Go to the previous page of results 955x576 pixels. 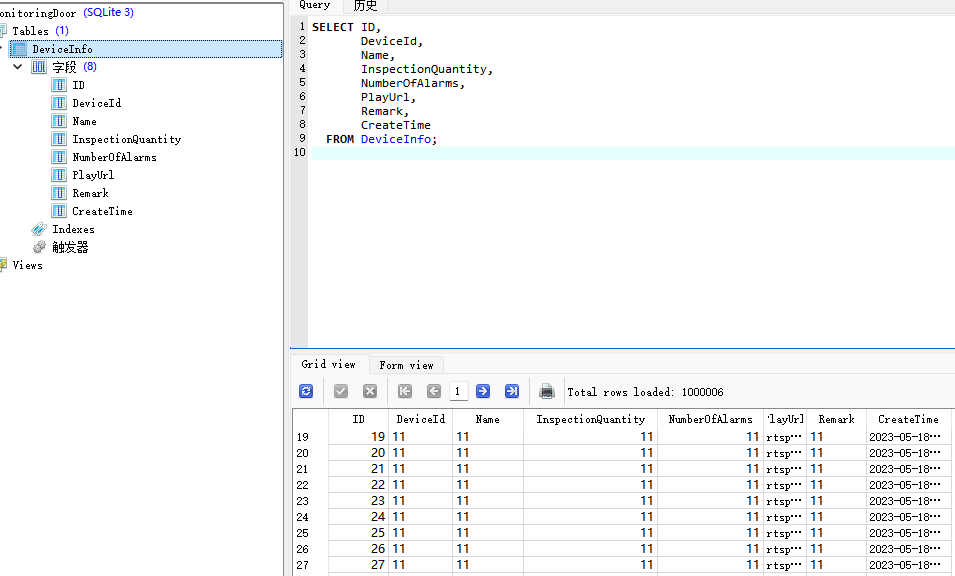click(x=434, y=392)
